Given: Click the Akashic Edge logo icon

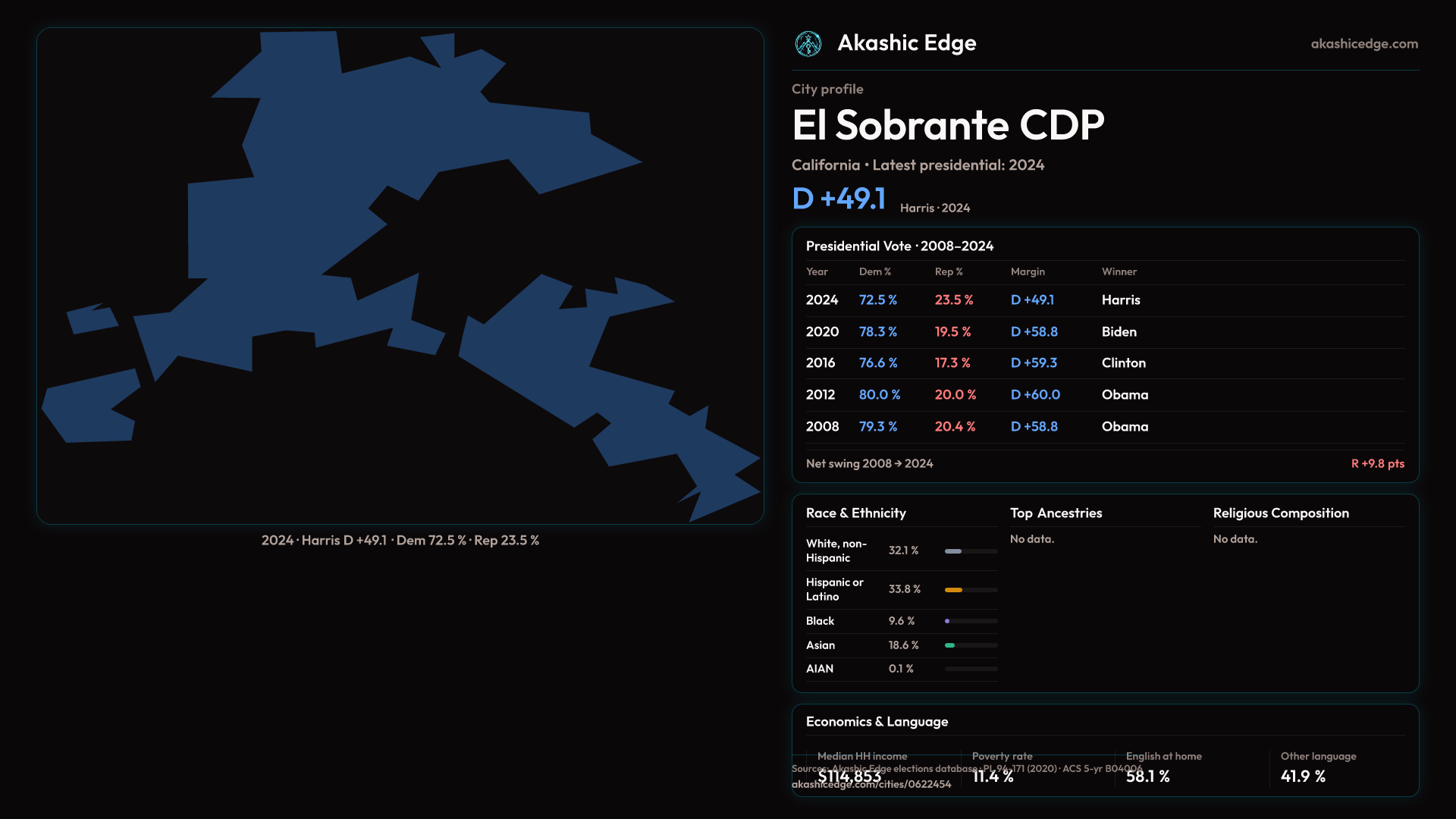Looking at the screenshot, I should (808, 44).
